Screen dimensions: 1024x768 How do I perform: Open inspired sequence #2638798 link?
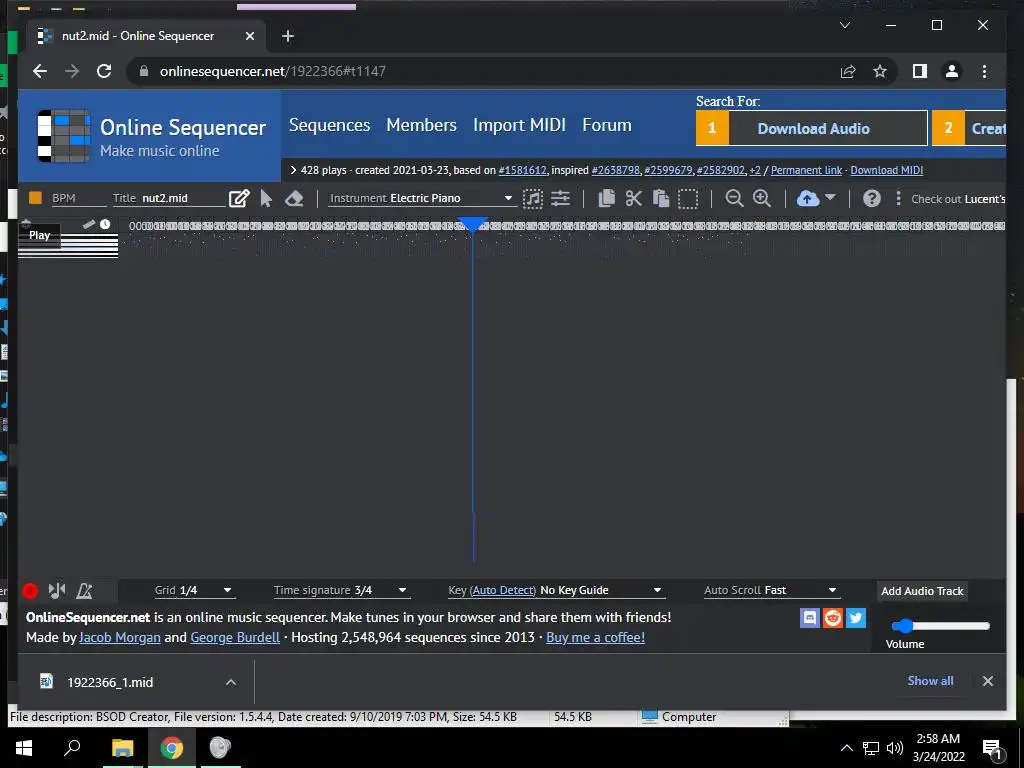tap(615, 170)
